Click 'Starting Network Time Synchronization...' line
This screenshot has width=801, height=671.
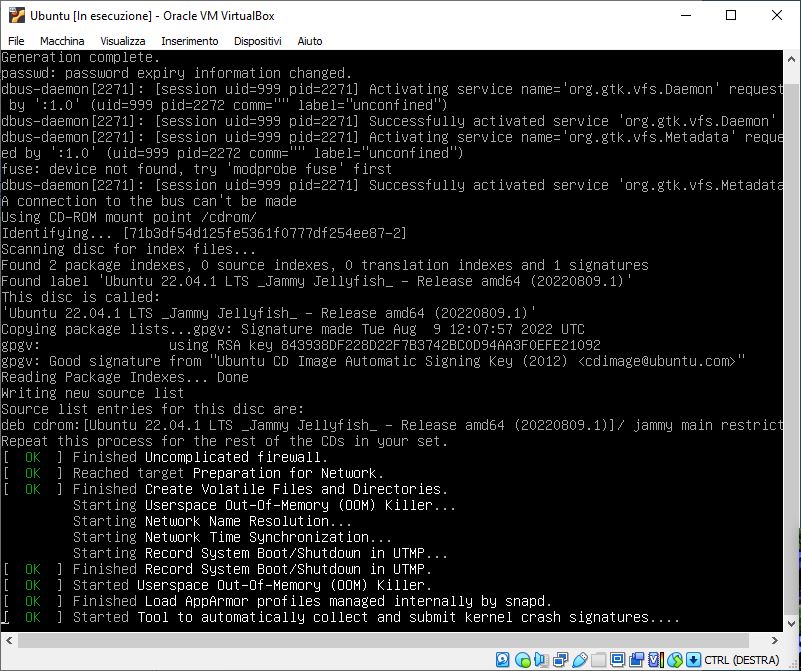tap(232, 537)
